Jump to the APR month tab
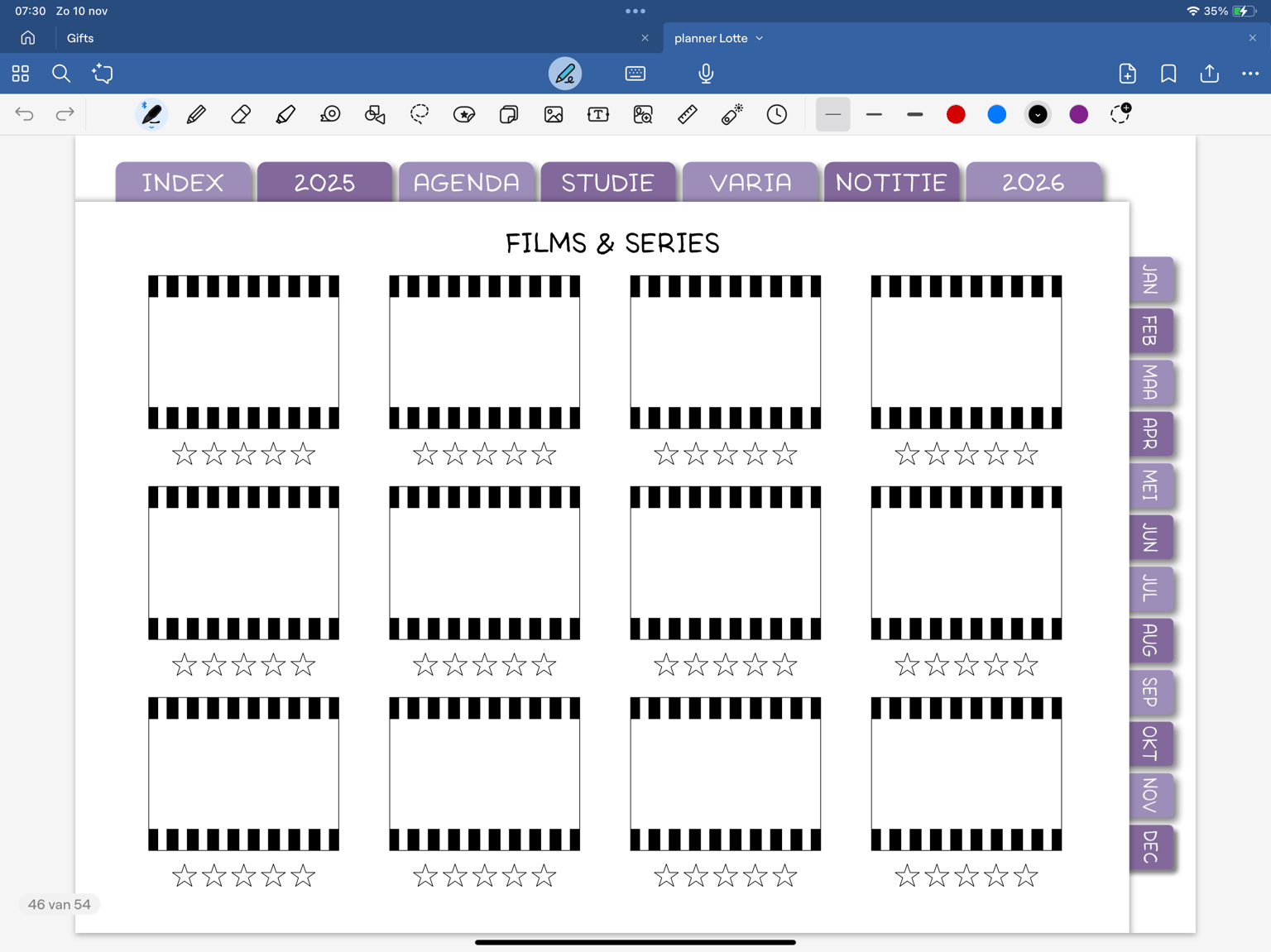Screen dimensions: 1271x952 [x=1151, y=434]
